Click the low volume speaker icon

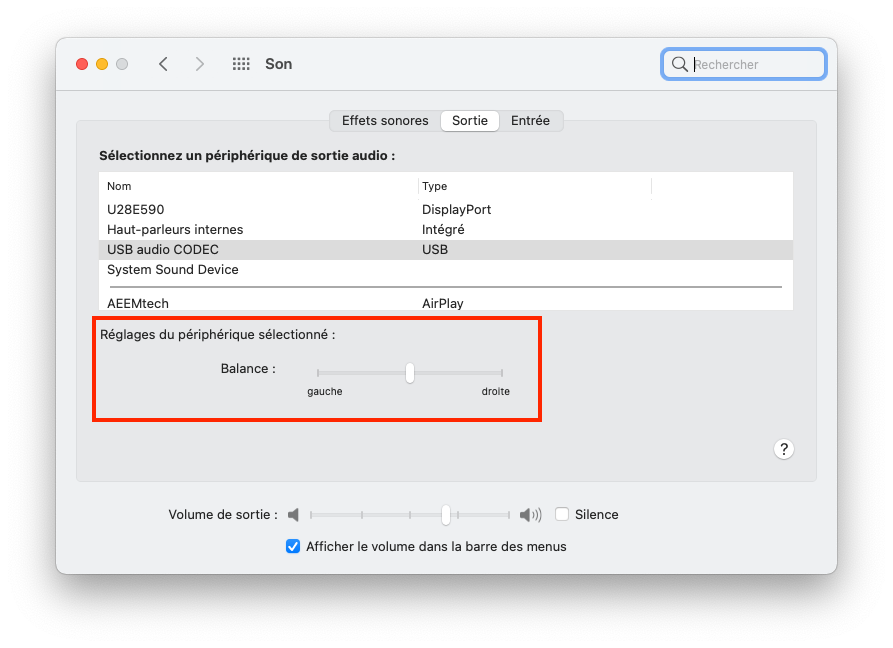294,515
